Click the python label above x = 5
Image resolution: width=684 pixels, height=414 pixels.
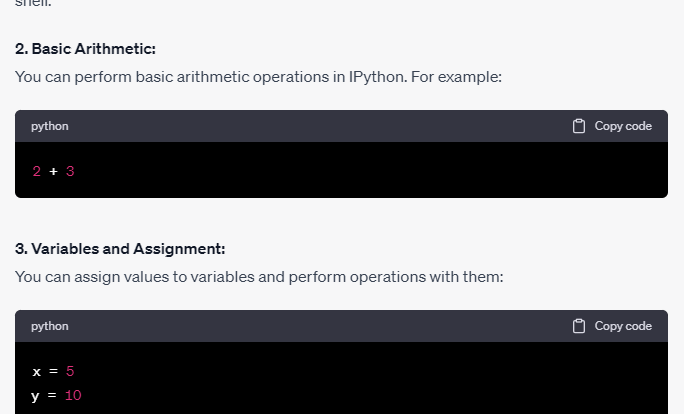coord(50,326)
